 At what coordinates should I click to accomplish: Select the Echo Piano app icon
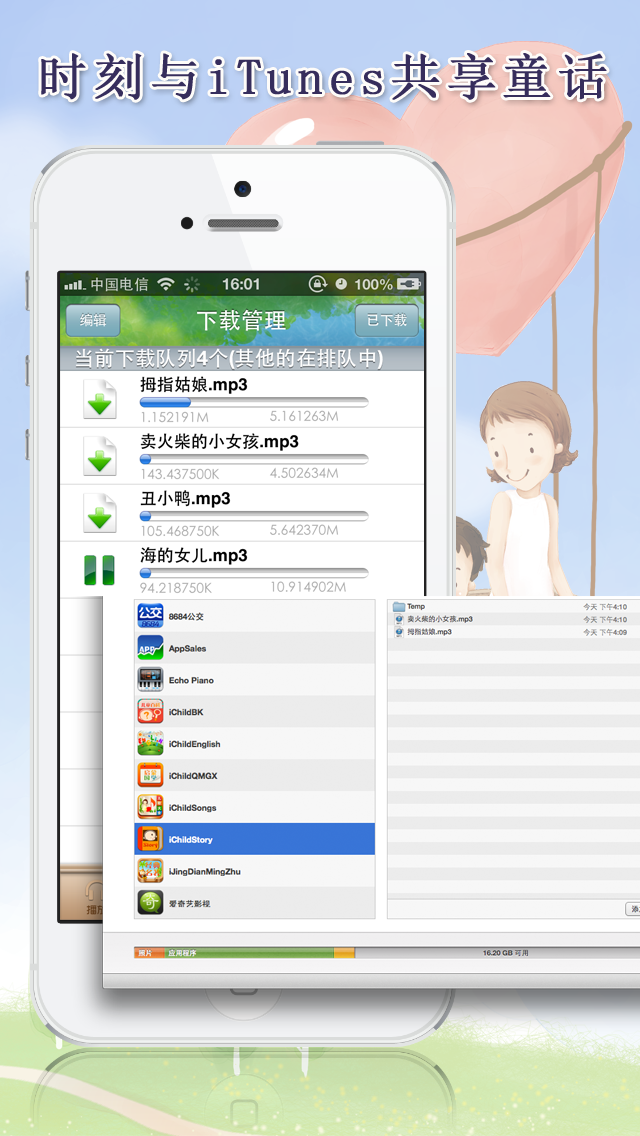[x=150, y=680]
